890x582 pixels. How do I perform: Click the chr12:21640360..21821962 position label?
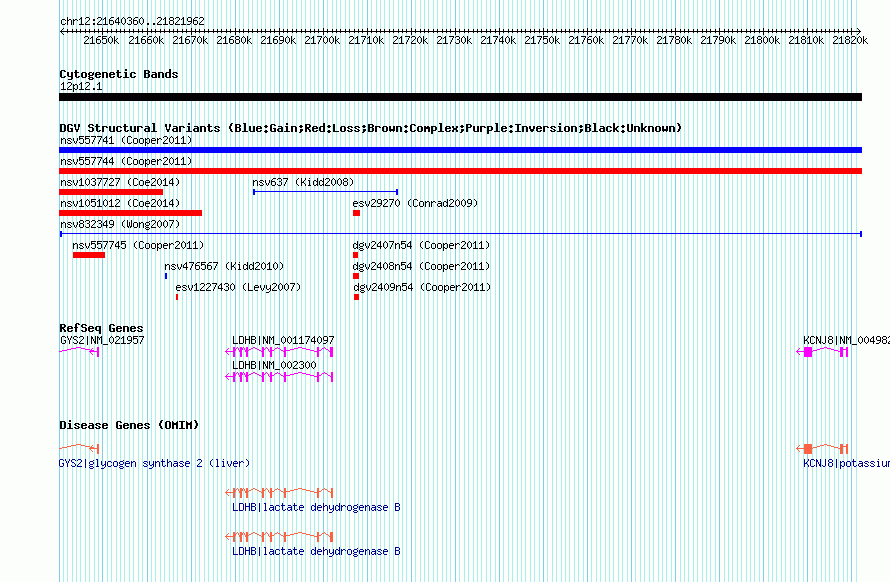(132, 21)
